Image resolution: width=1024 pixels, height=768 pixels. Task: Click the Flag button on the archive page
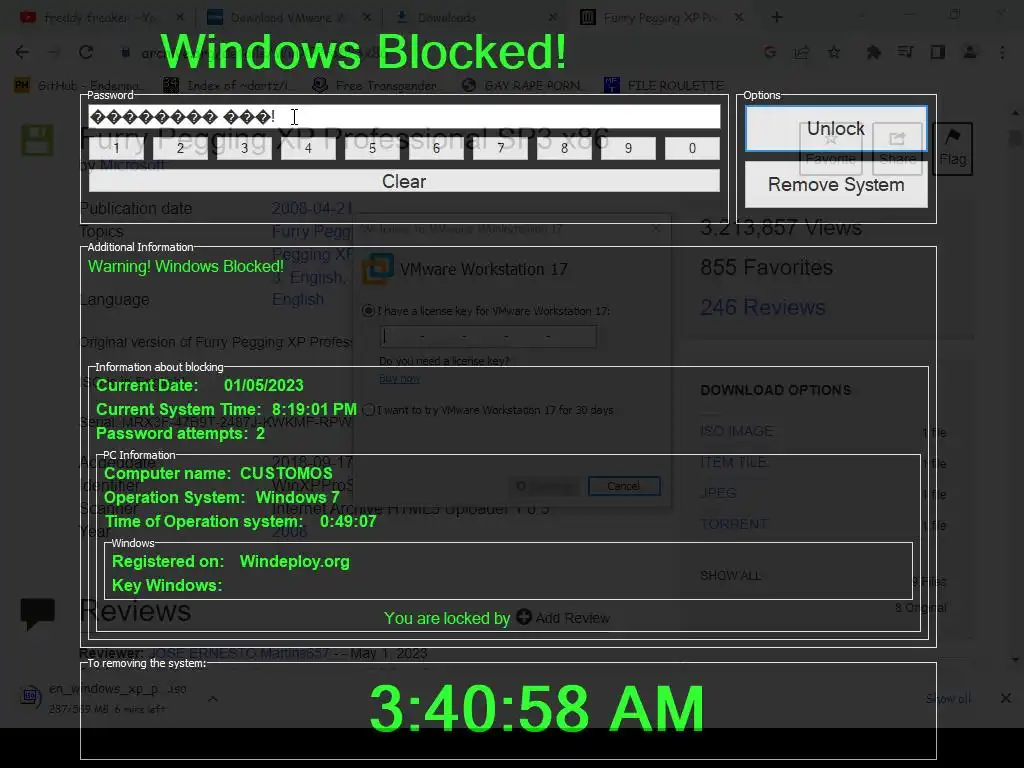953,148
